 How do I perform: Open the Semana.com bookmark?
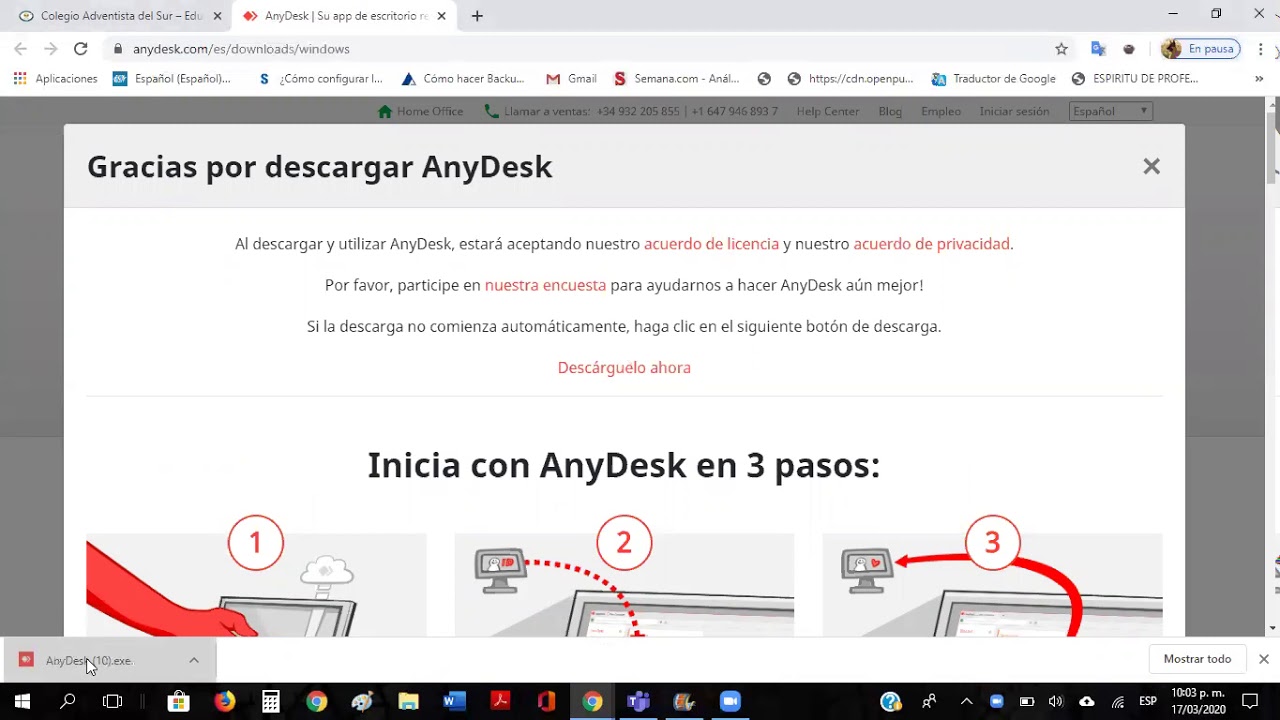tap(676, 78)
